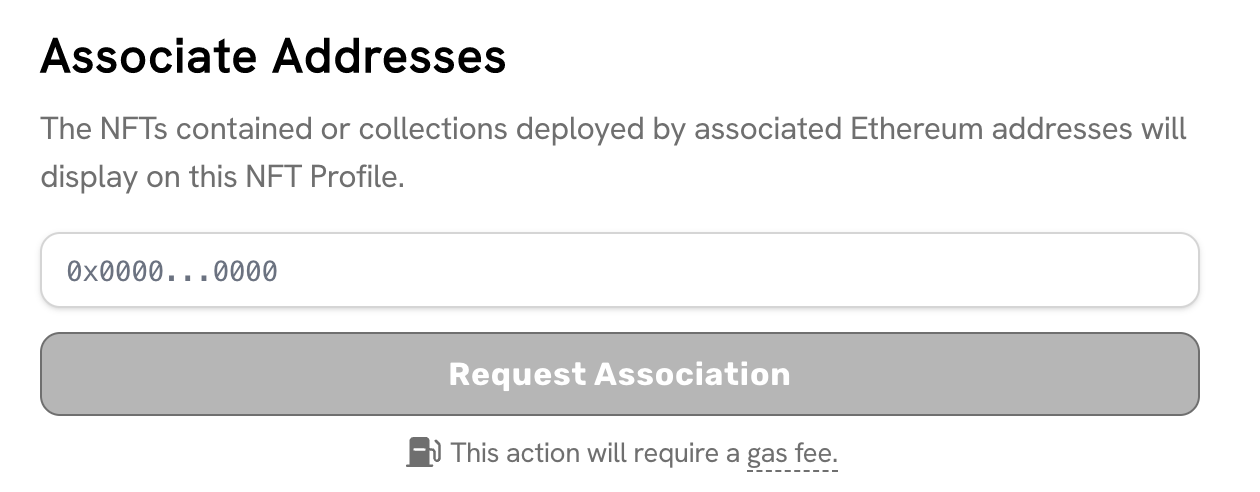
Task: Click the word 'Addresses' in the title
Action: click(391, 57)
